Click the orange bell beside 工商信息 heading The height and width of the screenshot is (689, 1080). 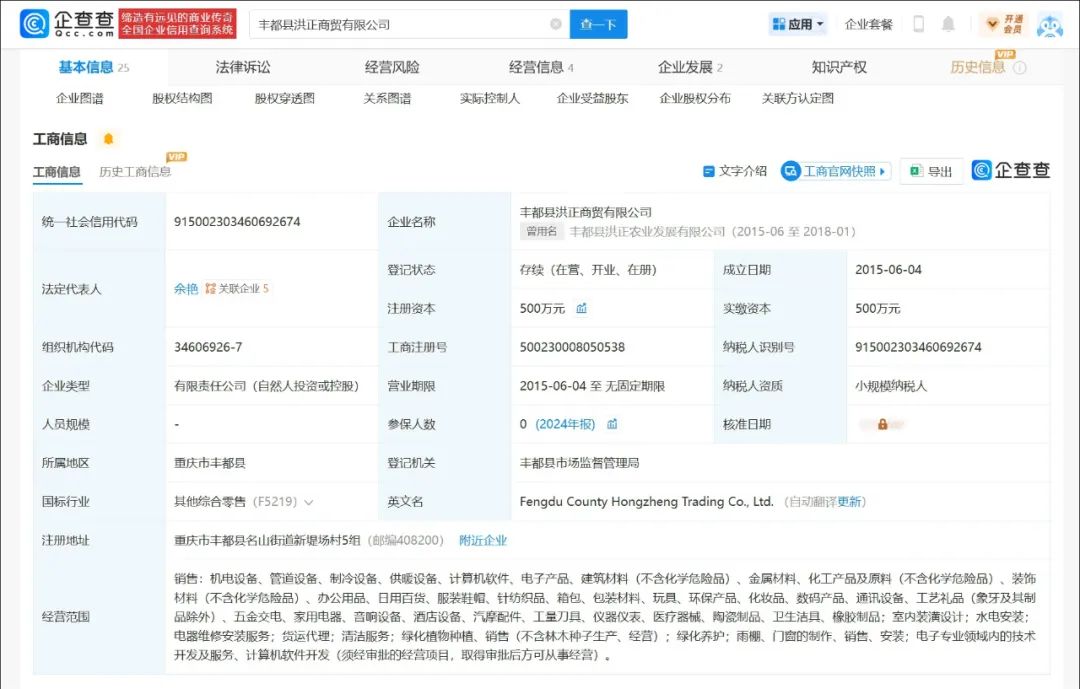(x=108, y=139)
